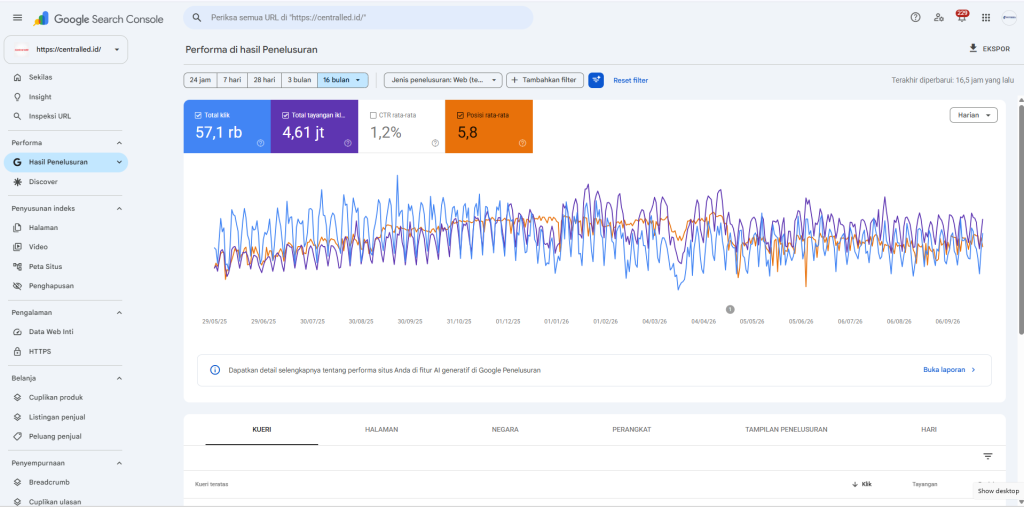Image resolution: width=1024 pixels, height=507 pixels.
Task: Switch to TAMPILAN PENELUSURAN tab
Action: [786, 429]
